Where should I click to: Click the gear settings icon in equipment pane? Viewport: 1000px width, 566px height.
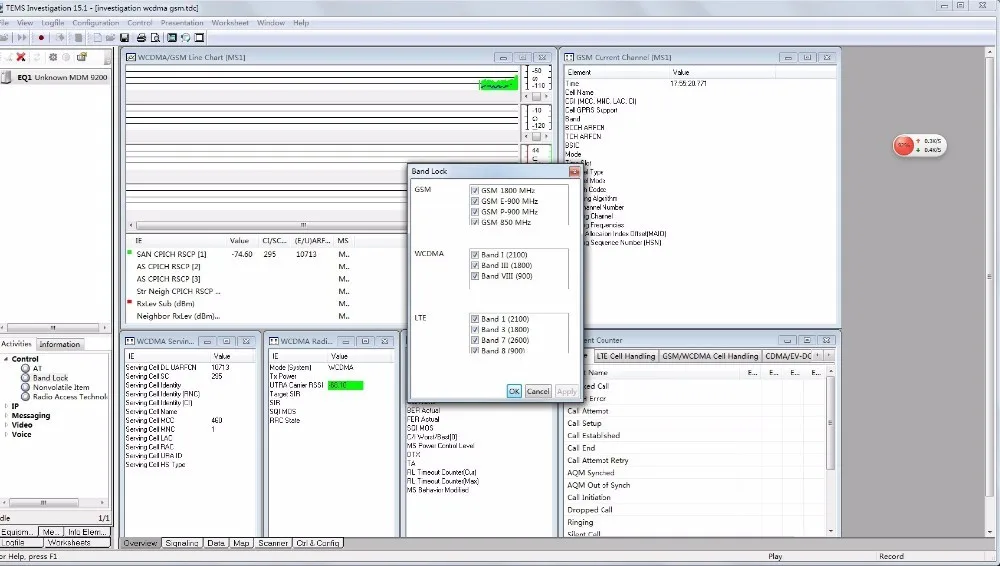(x=53, y=57)
